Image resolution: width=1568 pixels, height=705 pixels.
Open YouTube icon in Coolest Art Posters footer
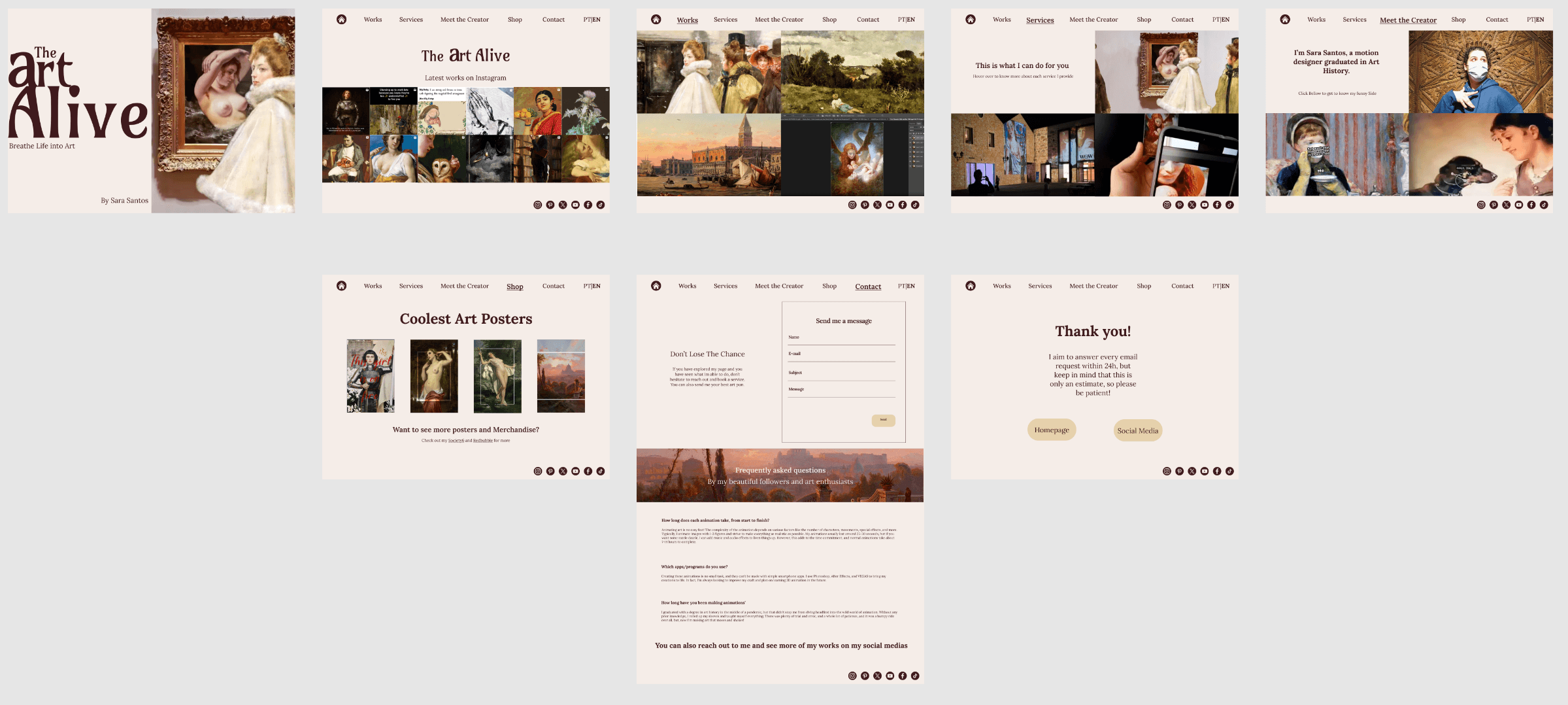pos(576,471)
